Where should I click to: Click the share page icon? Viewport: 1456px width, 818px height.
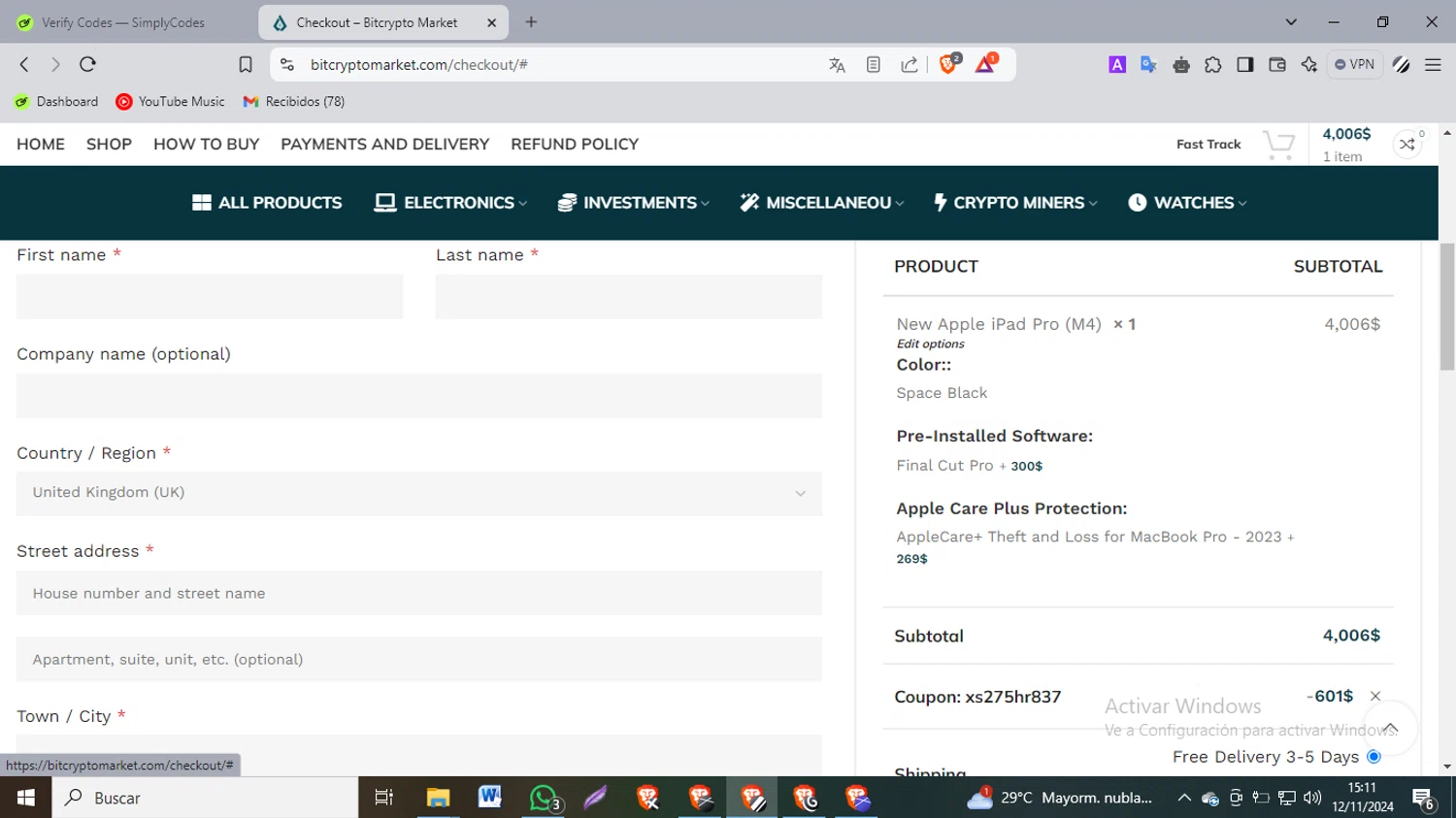click(x=910, y=65)
